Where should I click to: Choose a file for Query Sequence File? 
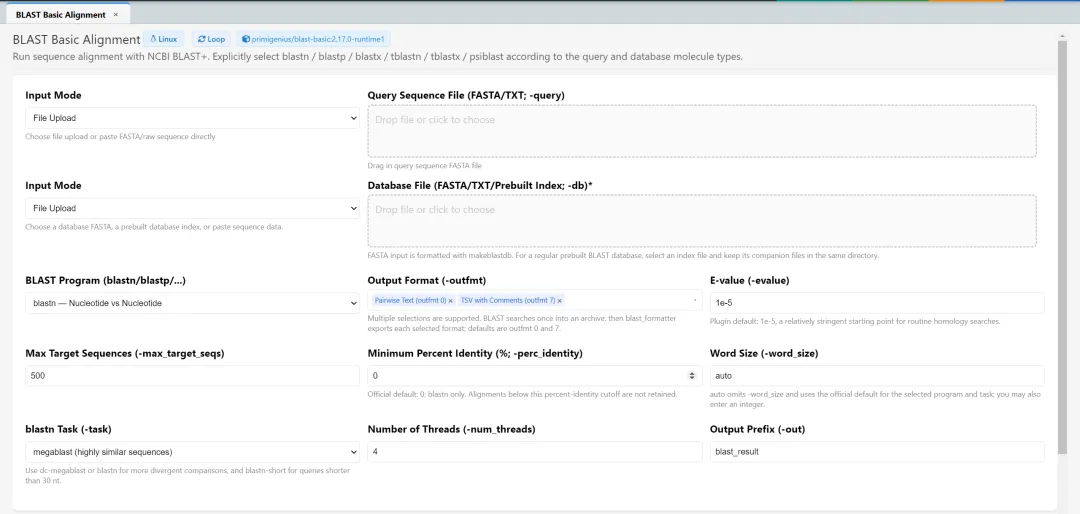[x=702, y=131]
